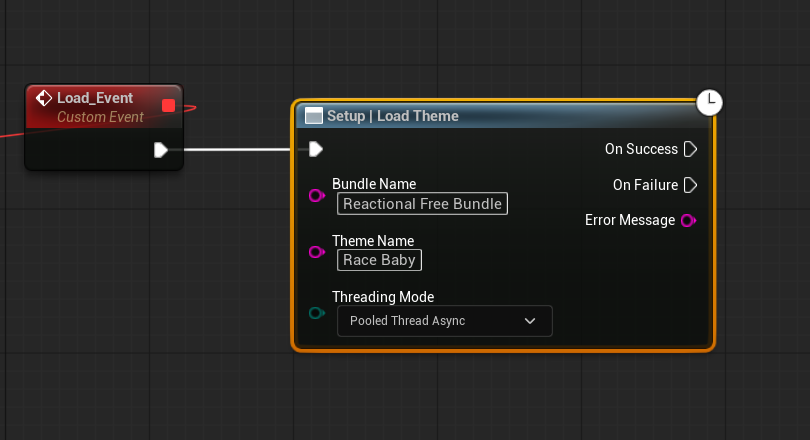Open the Threading Mode dropdown
This screenshot has width=810, height=440.
[x=444, y=321]
